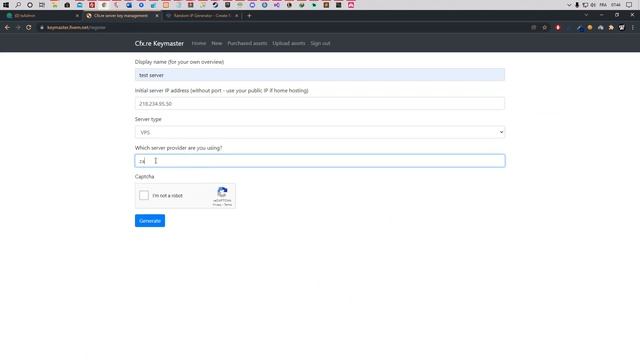Switch to Random IP Generator tab
Image resolution: width=640 pixels, height=360 pixels.
(x=202, y=16)
